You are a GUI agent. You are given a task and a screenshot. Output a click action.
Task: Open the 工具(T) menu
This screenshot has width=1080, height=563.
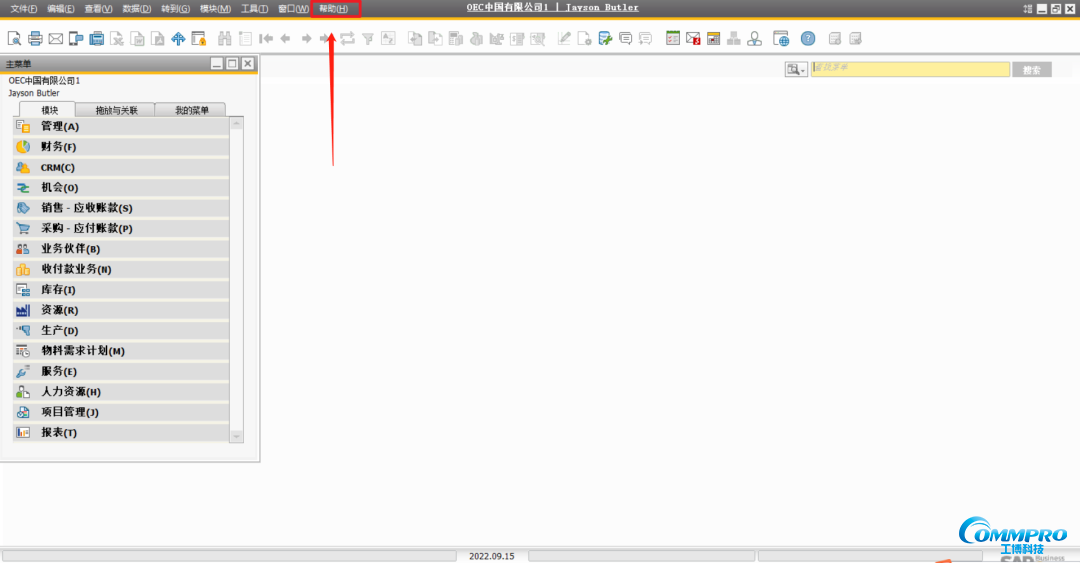(x=254, y=9)
